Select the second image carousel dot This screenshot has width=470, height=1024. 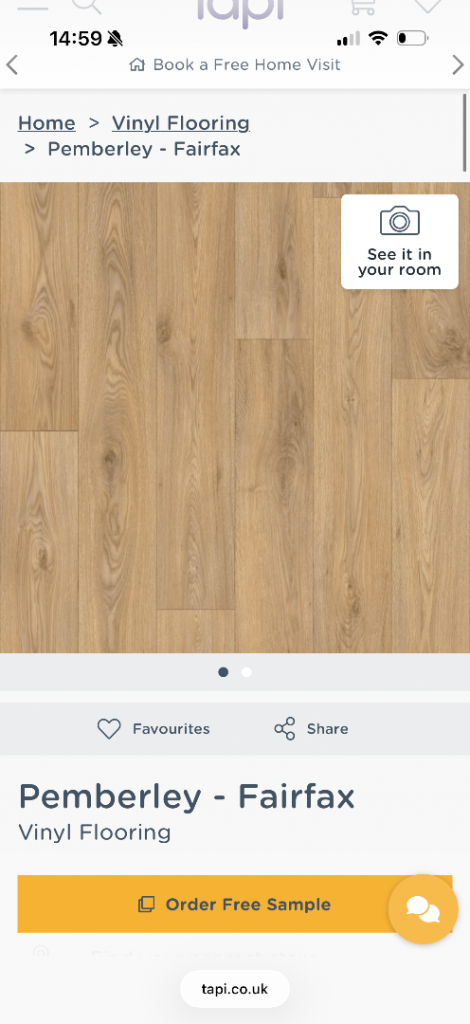pyautogui.click(x=247, y=672)
